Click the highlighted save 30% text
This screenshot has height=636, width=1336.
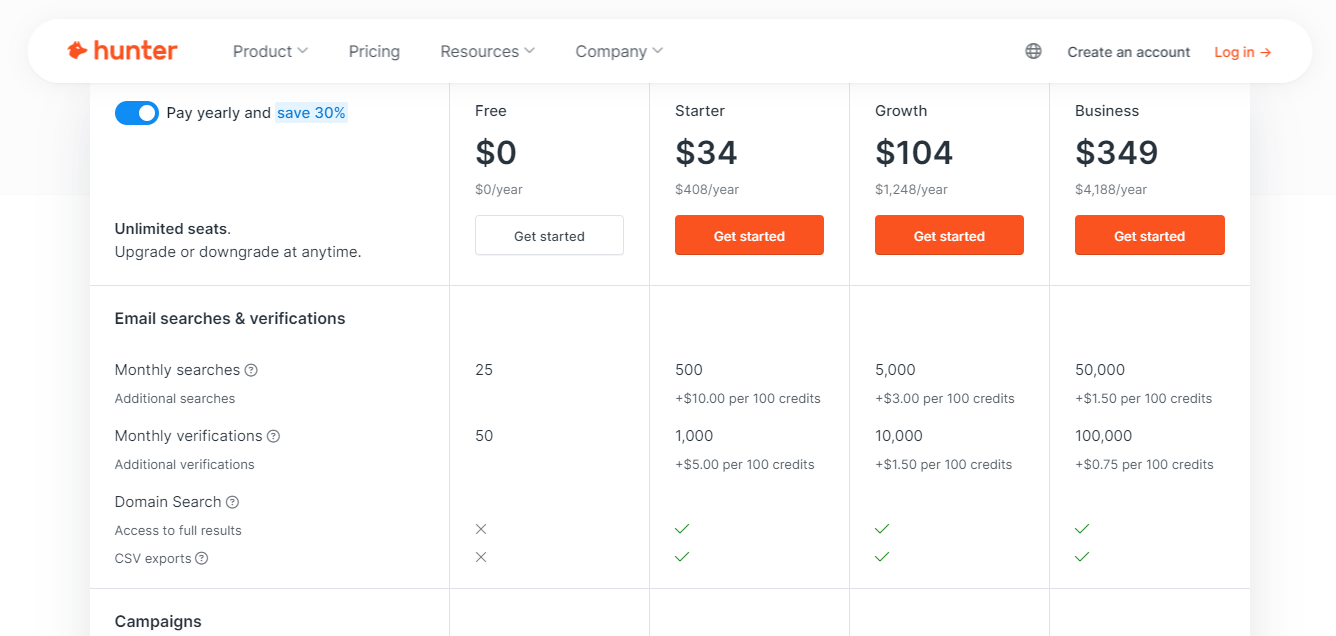[311, 112]
